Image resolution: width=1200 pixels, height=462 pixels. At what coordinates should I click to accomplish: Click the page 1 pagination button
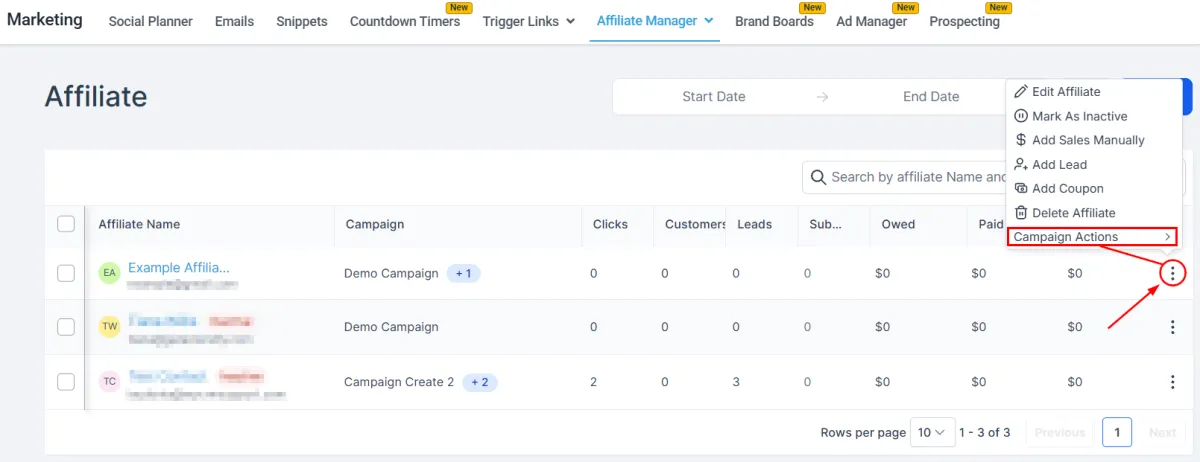(x=1117, y=432)
